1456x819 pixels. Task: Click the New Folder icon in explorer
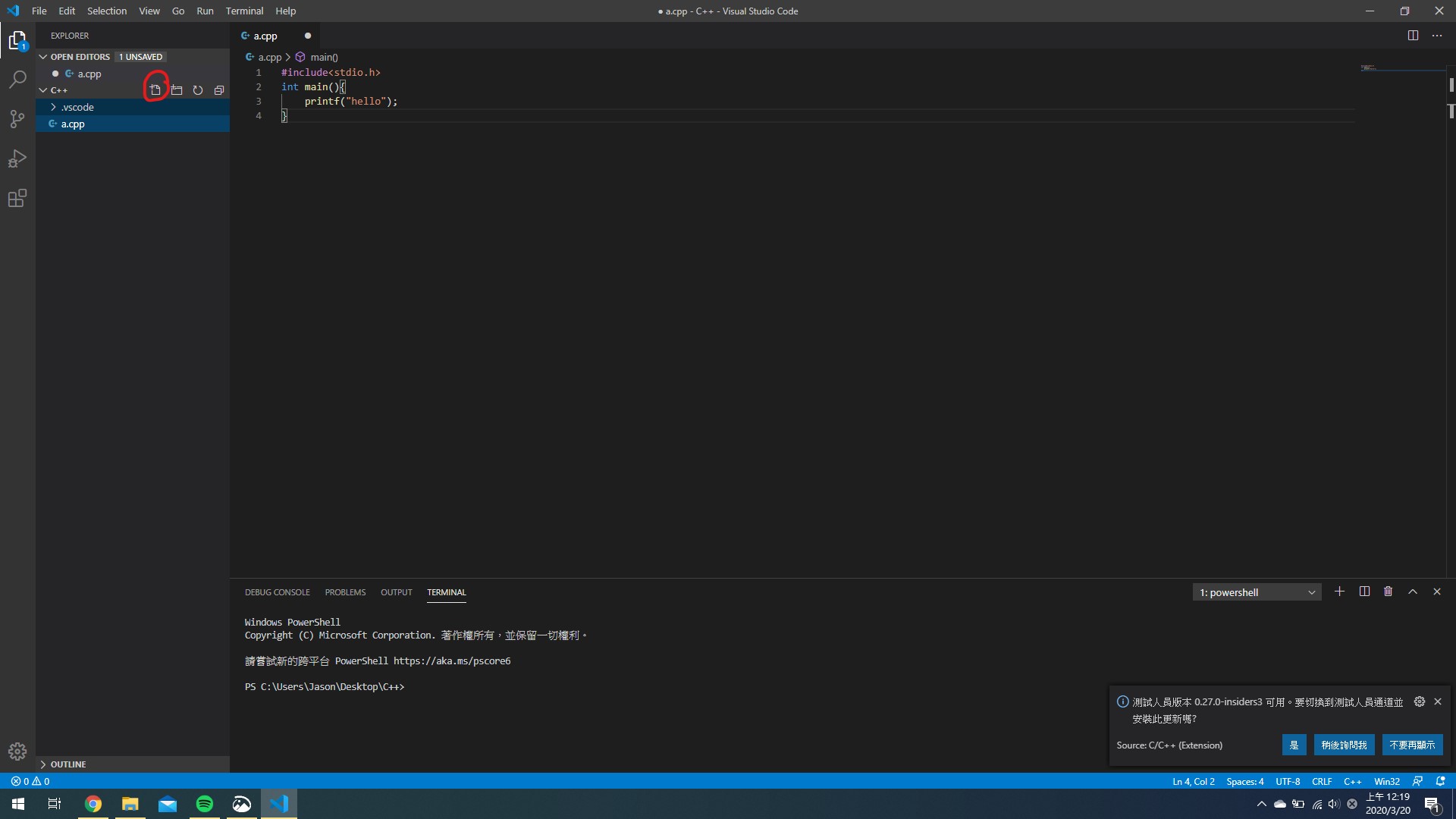(177, 90)
